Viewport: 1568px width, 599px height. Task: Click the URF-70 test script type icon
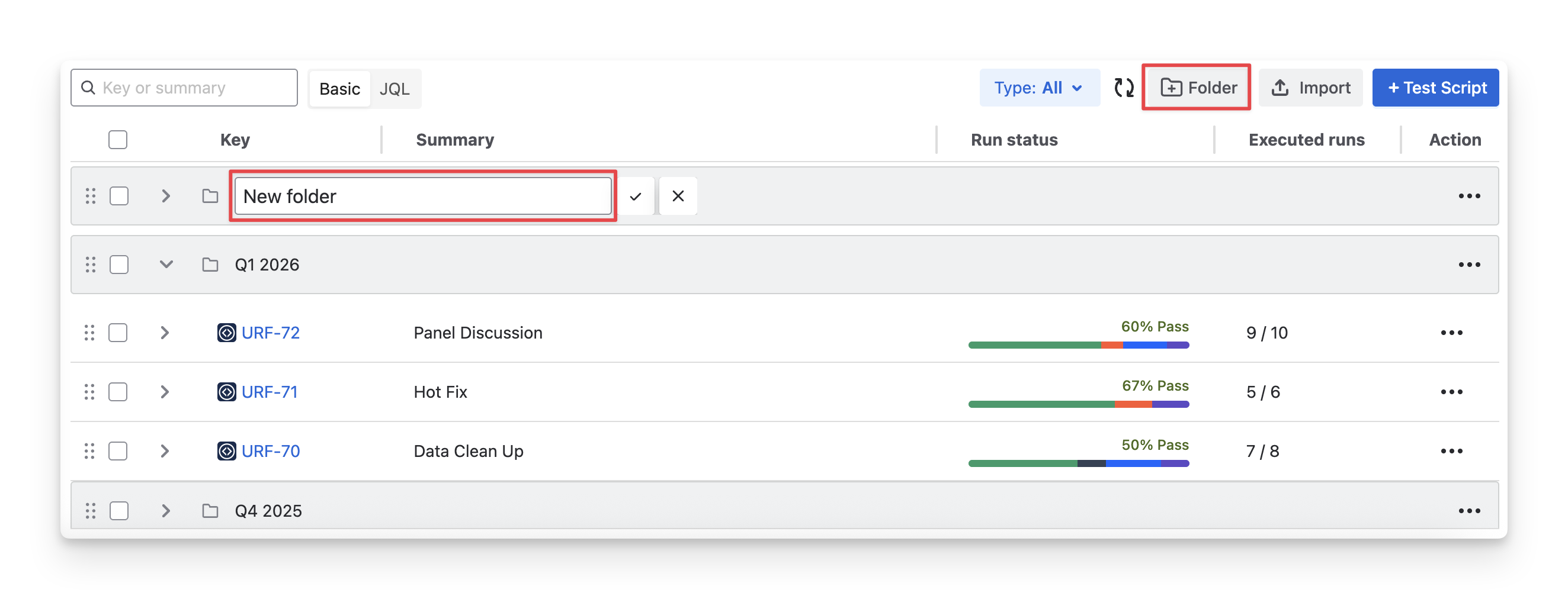[x=226, y=451]
